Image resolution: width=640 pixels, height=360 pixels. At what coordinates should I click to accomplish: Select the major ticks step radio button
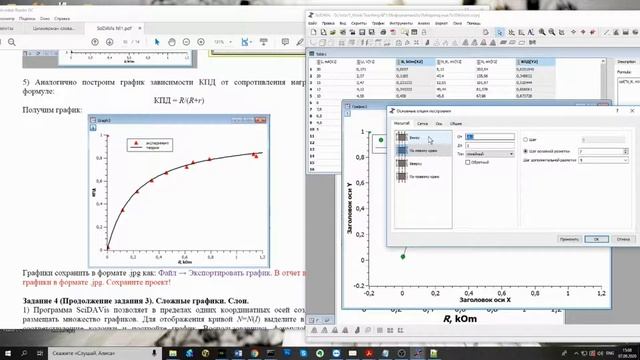click(x=525, y=151)
